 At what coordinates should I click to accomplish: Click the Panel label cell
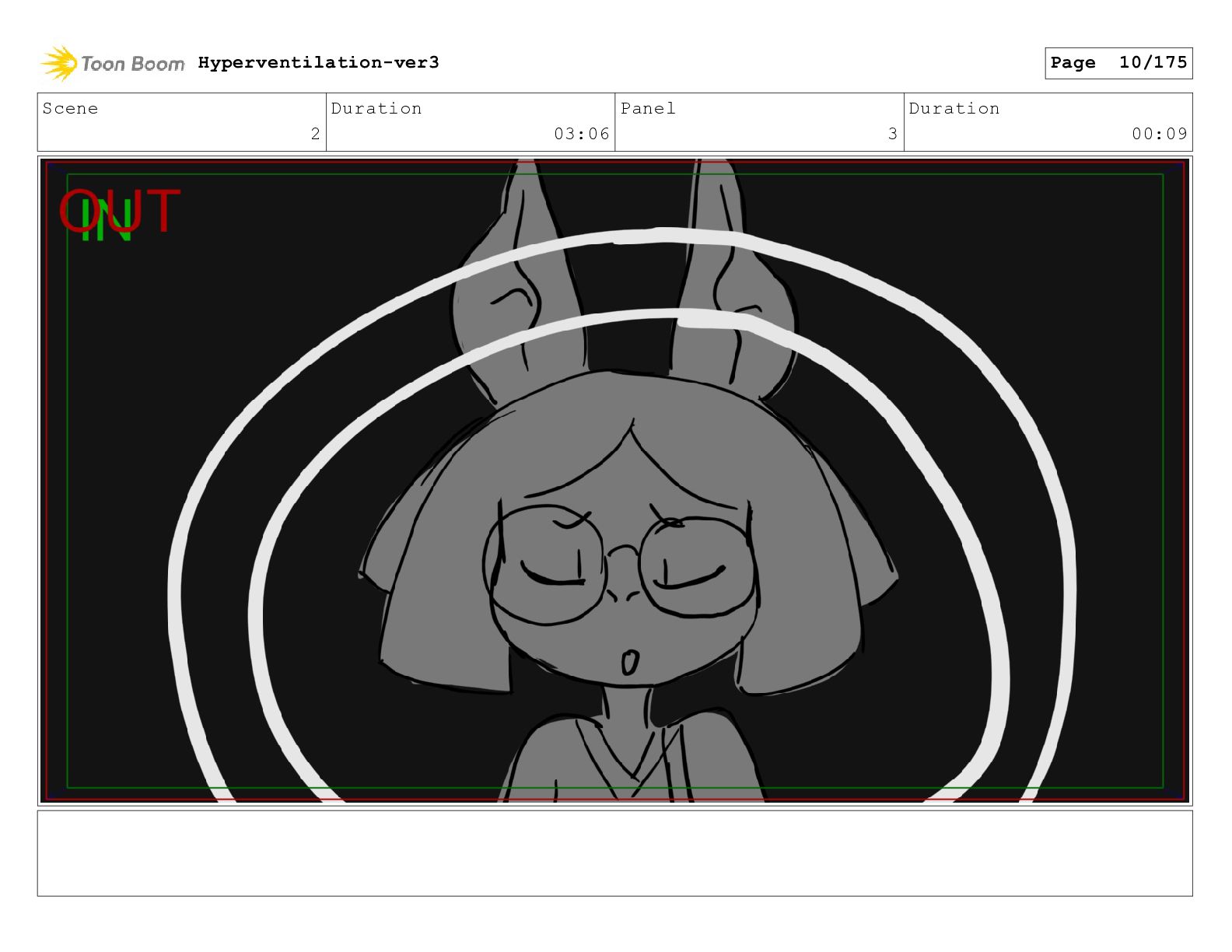(759, 122)
